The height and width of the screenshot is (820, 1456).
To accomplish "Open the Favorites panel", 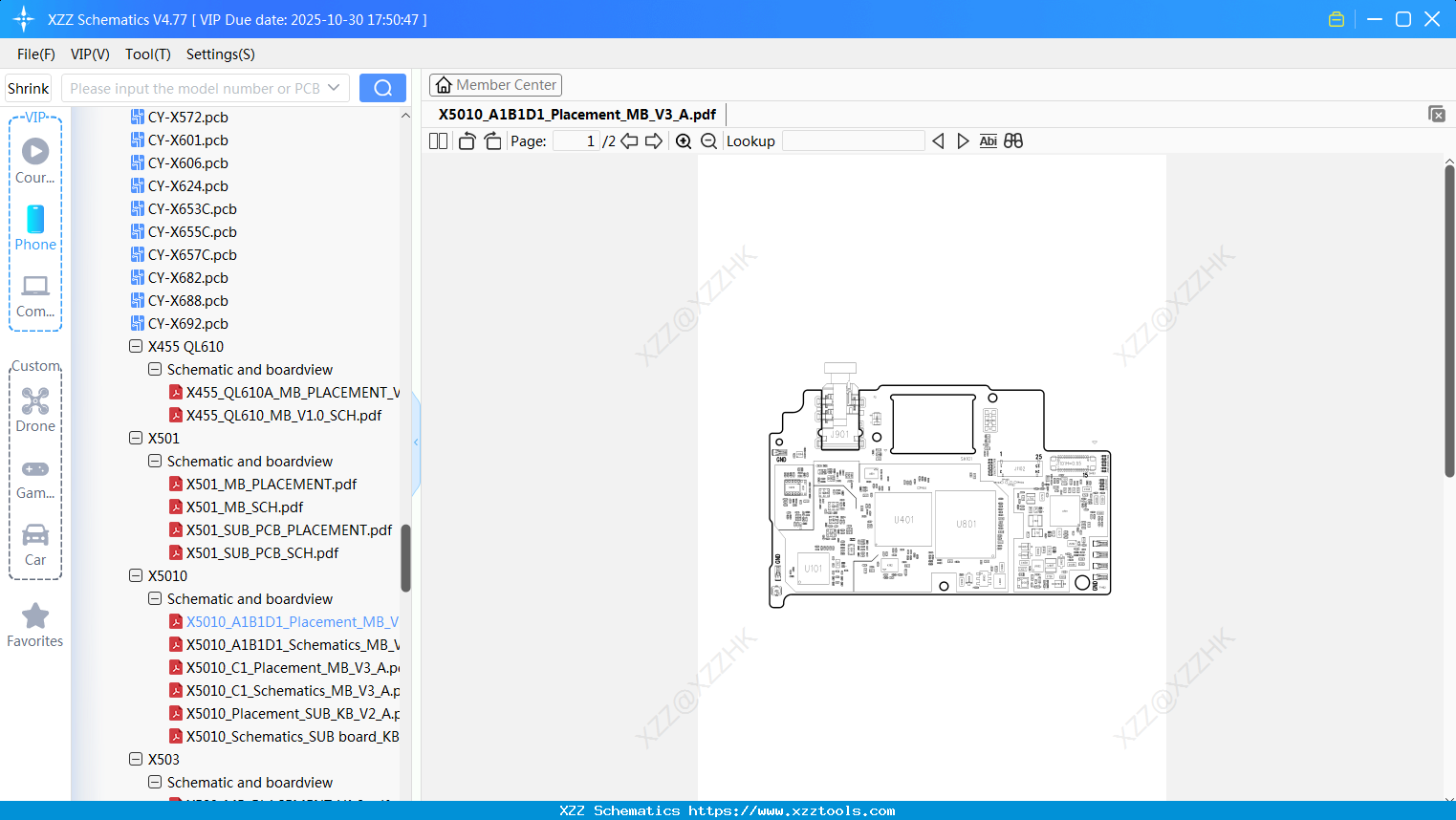I will pyautogui.click(x=35, y=624).
